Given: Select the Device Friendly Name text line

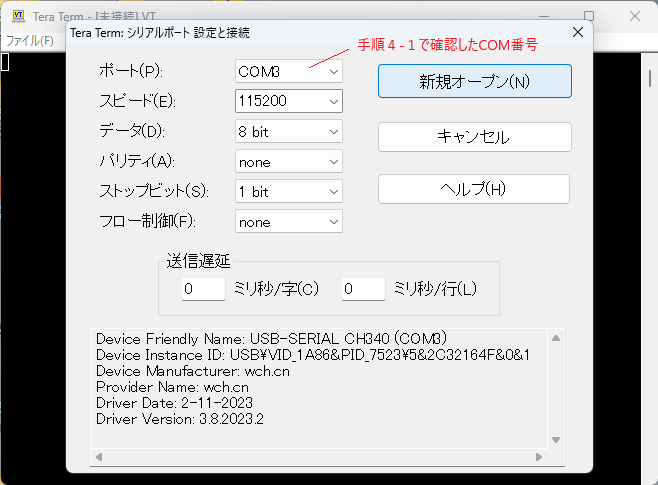Looking at the screenshot, I should tap(272, 339).
